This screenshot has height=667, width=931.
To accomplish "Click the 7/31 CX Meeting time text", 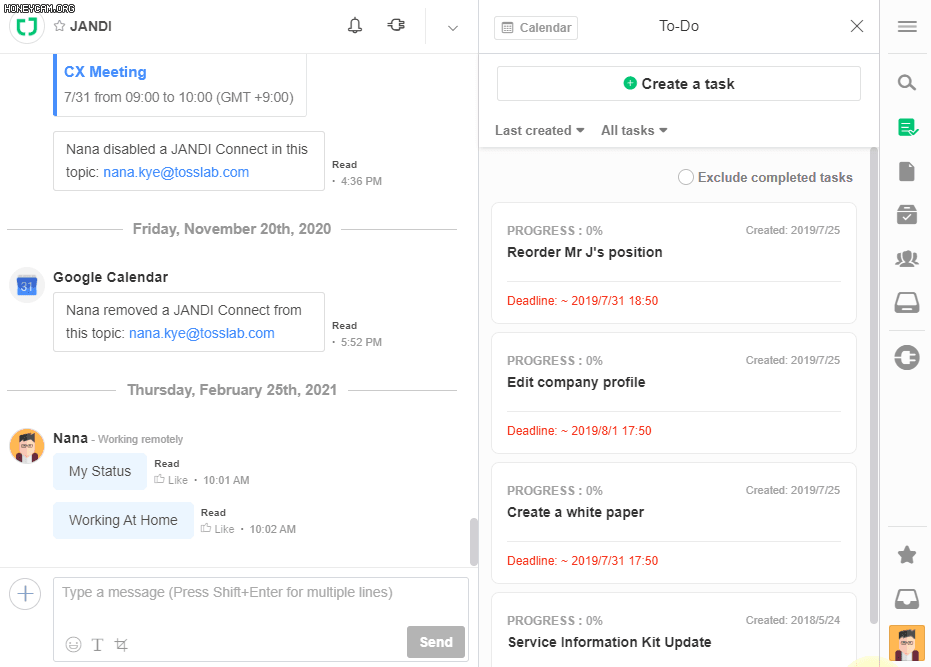I will 179,97.
